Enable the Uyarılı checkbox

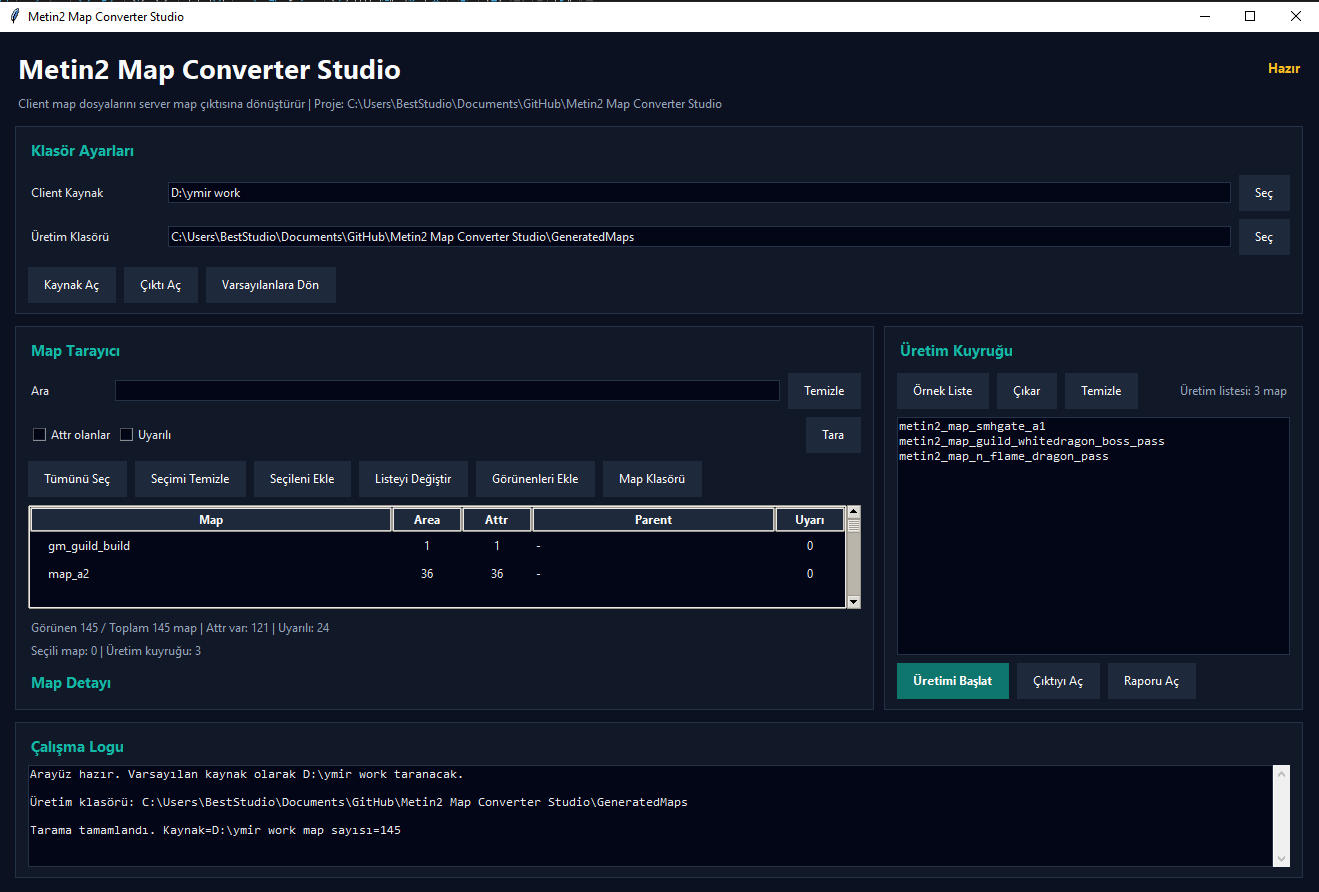coord(127,435)
